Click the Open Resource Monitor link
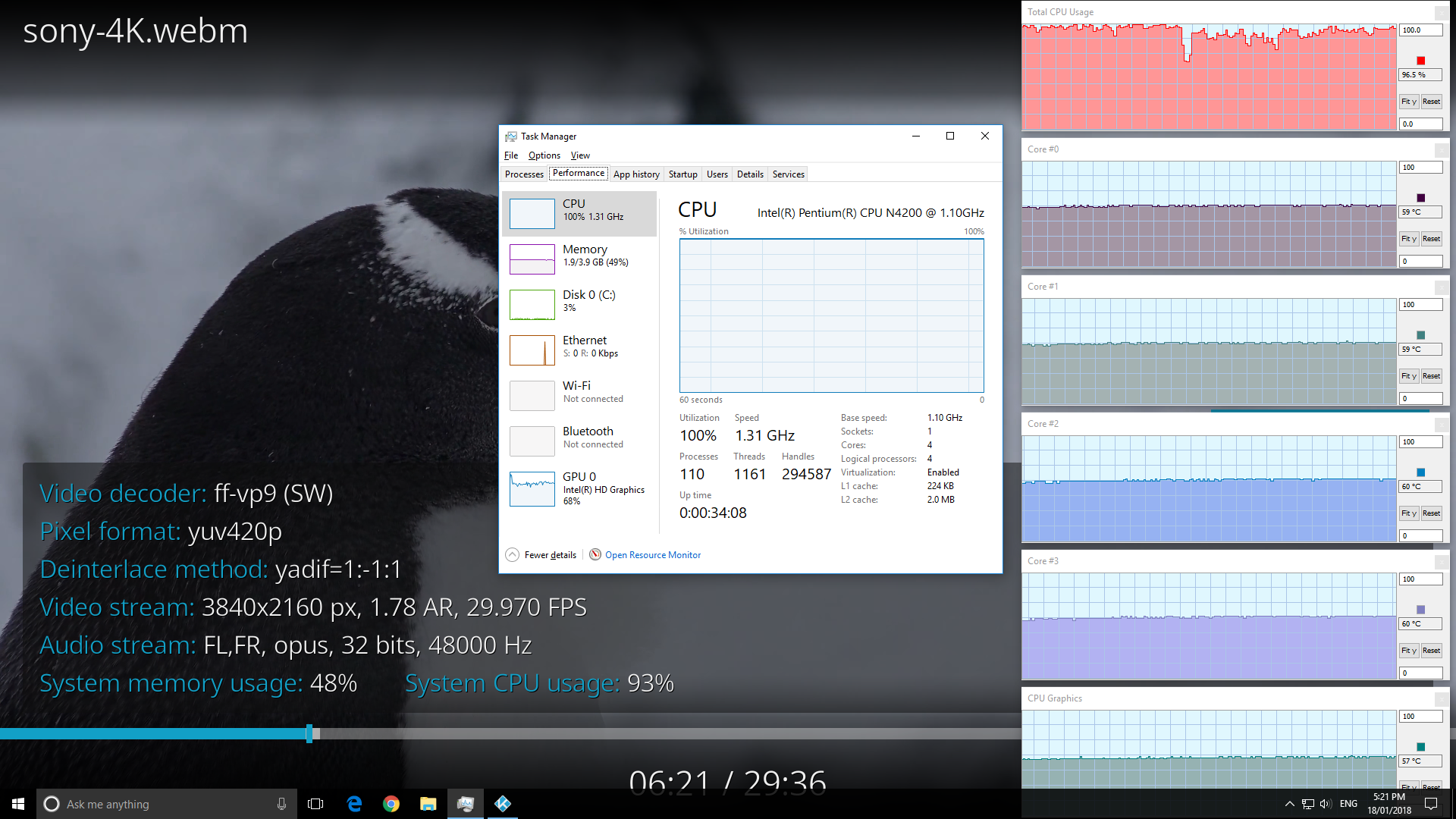 (653, 555)
